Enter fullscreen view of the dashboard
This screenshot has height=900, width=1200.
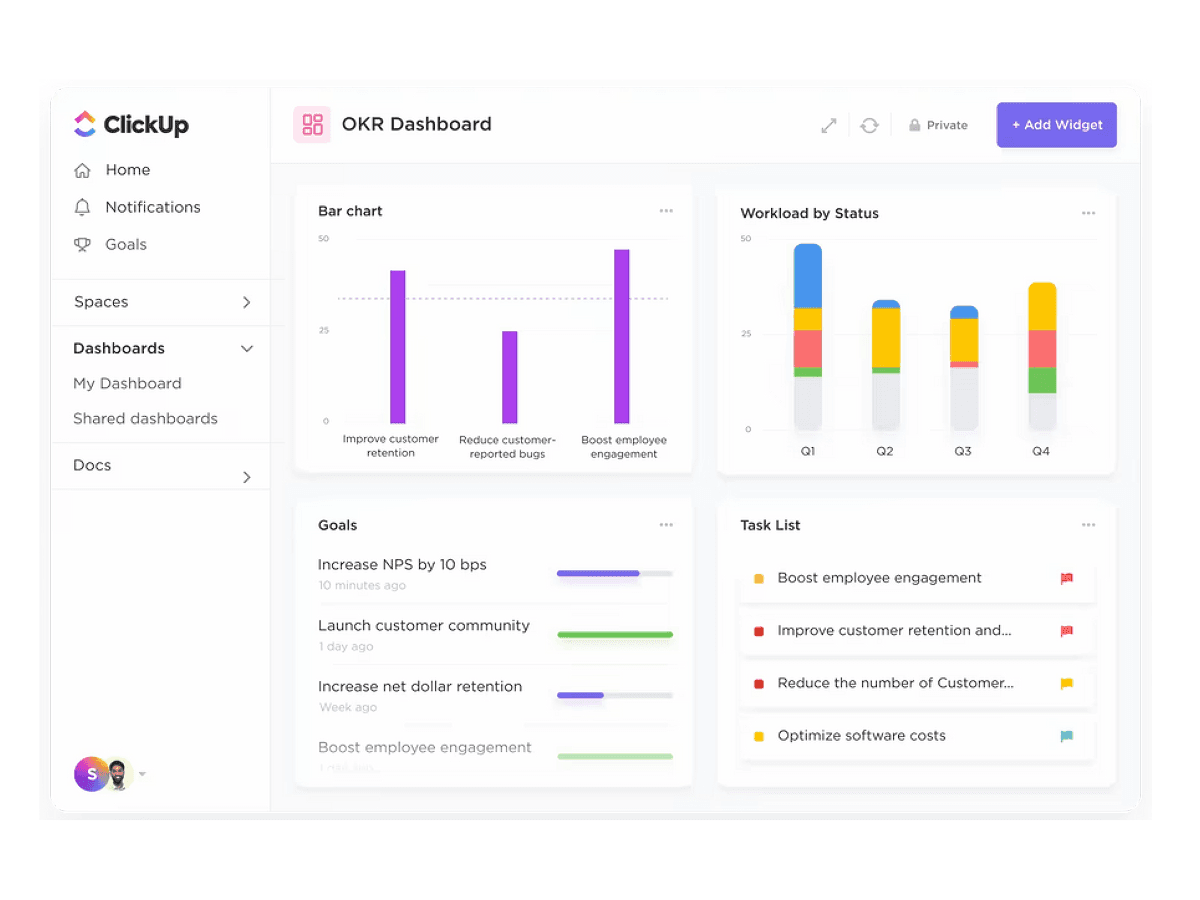pyautogui.click(x=828, y=124)
